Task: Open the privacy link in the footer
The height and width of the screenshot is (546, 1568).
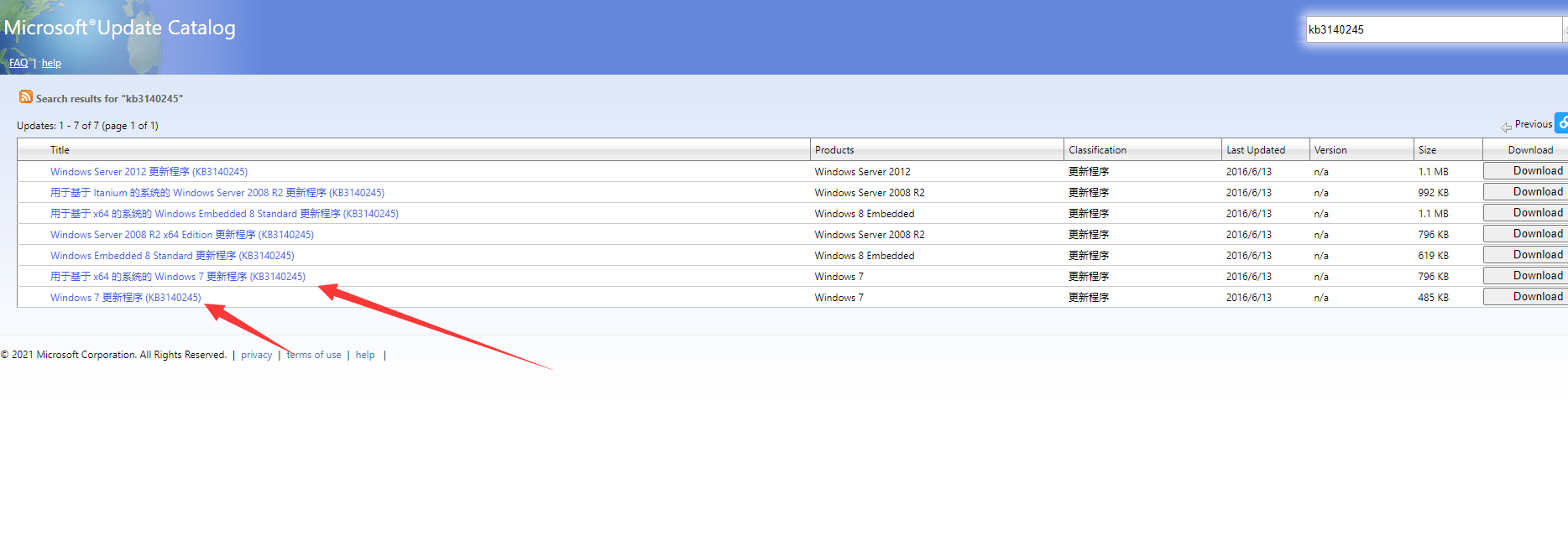Action: point(256,355)
